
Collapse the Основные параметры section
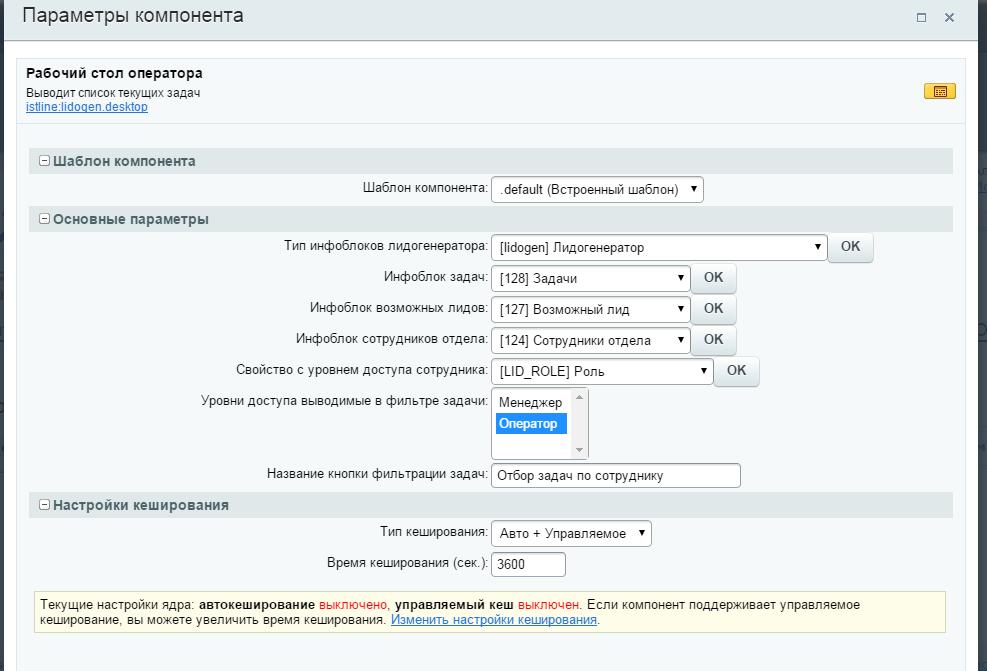(x=44, y=219)
